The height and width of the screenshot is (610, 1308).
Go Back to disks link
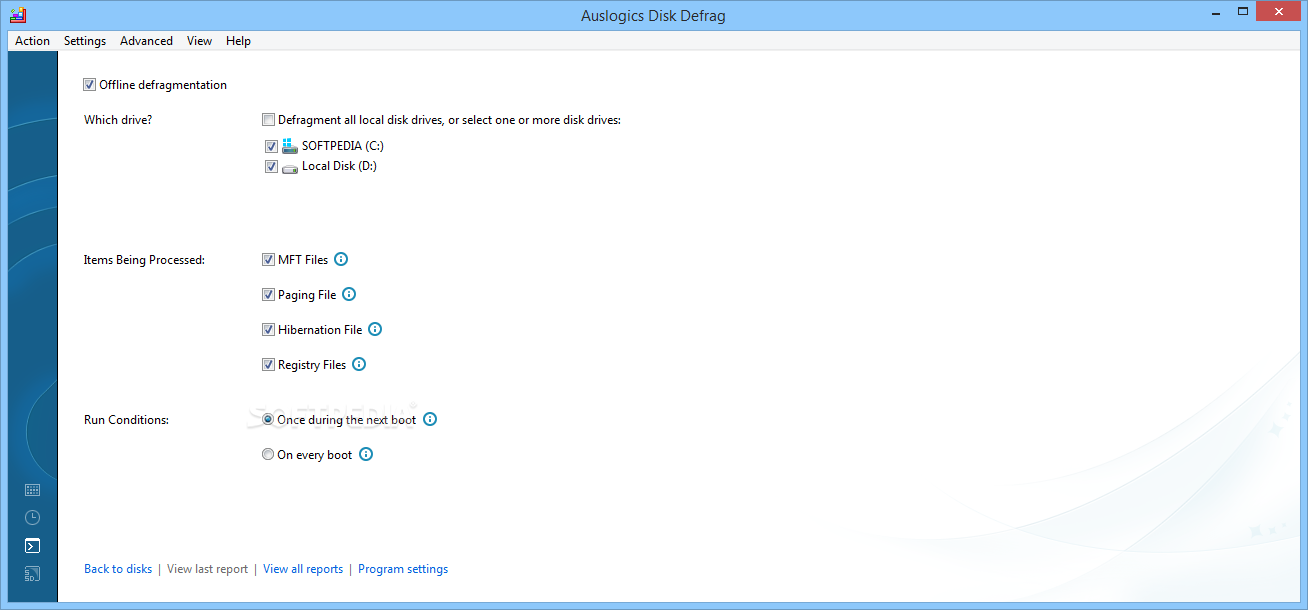[118, 569]
